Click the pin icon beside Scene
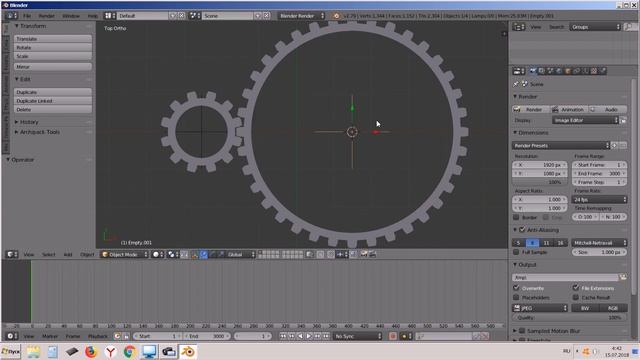This screenshot has width=640, height=360. pyautogui.click(x=516, y=84)
